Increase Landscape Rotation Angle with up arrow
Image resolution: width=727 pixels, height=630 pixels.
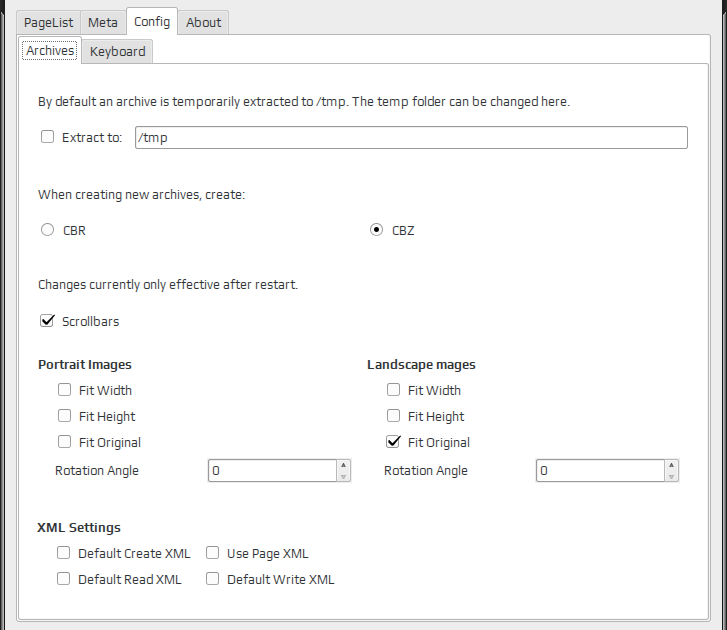(x=671, y=465)
